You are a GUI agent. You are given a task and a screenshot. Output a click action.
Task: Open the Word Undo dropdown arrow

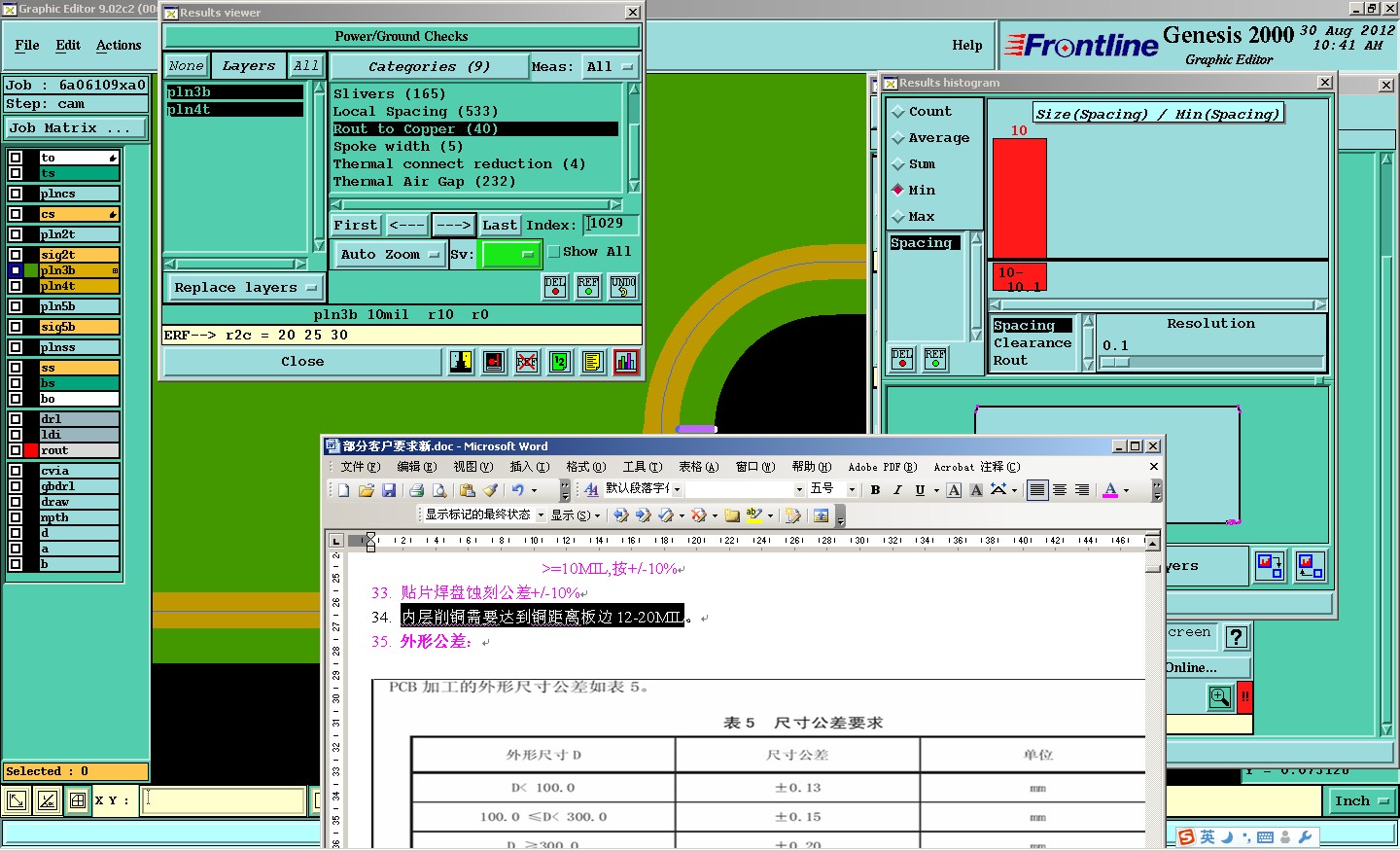pos(534,490)
